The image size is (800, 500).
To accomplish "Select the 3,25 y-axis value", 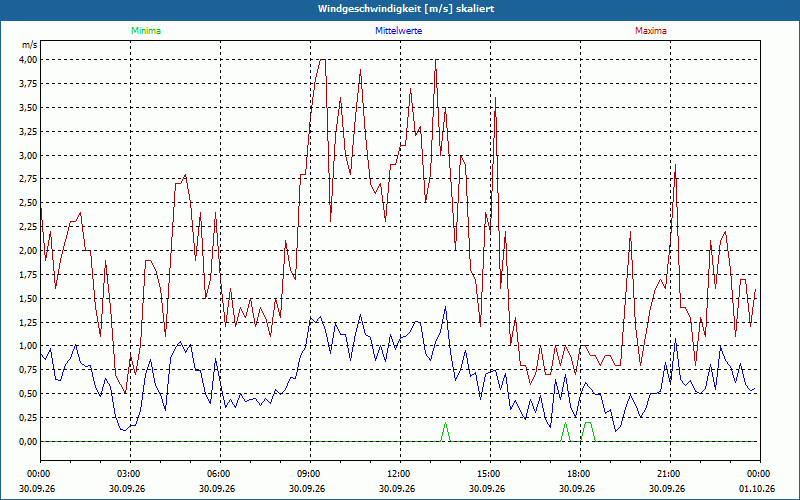I will coord(28,131).
